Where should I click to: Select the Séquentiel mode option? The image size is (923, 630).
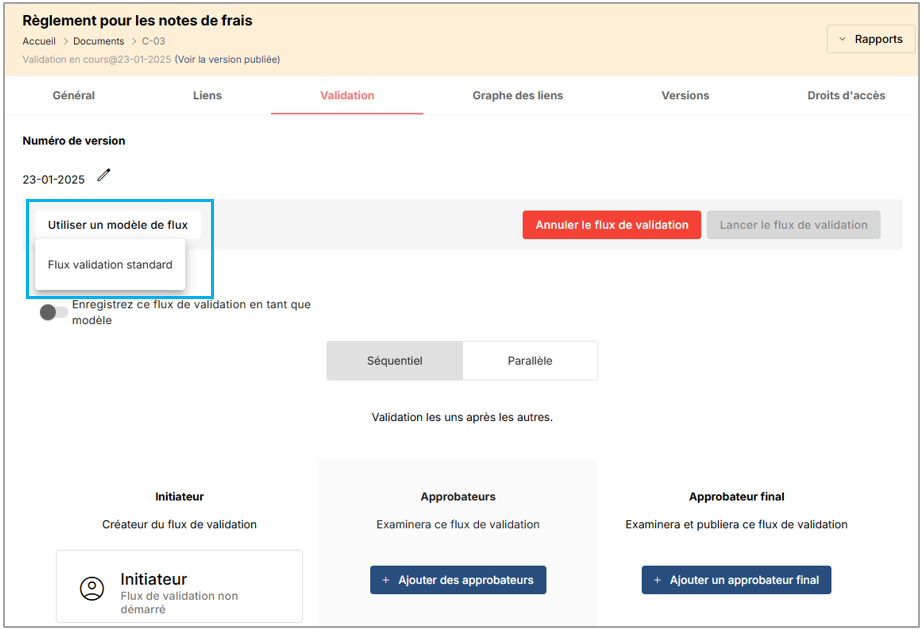point(394,361)
